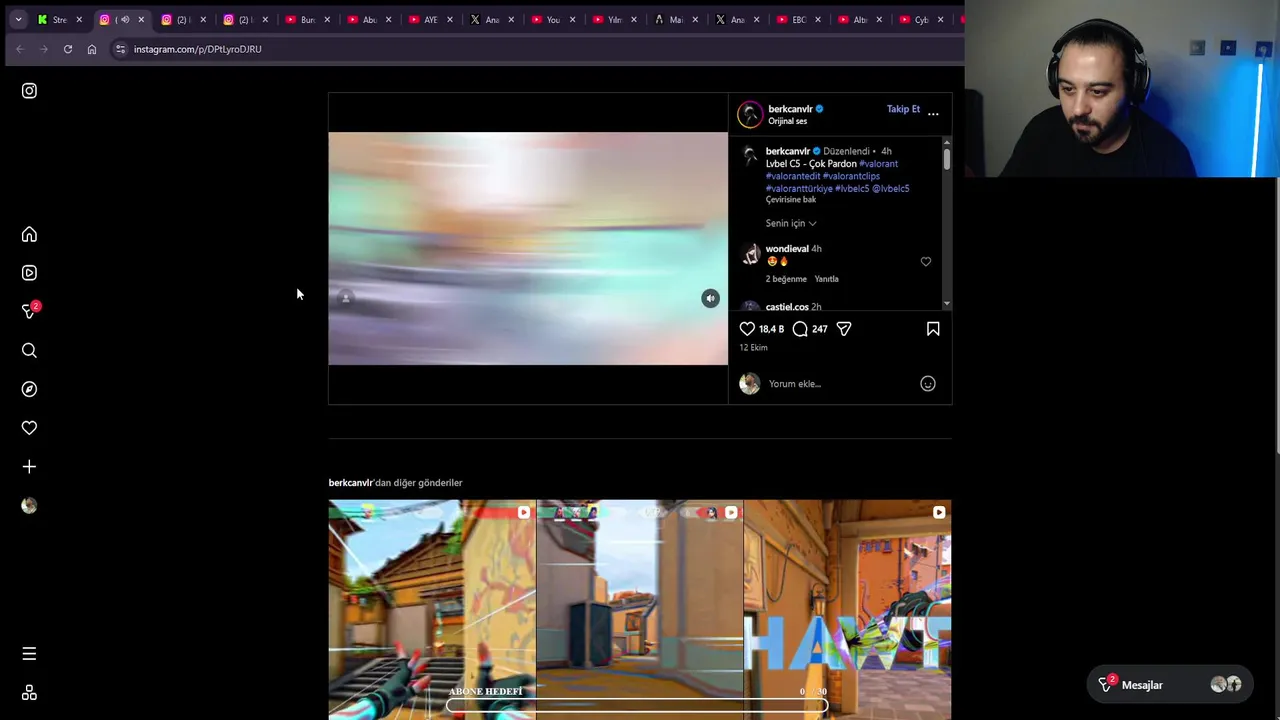1280x720 pixels.
Task: Open post options three-dot menu
Action: (933, 114)
